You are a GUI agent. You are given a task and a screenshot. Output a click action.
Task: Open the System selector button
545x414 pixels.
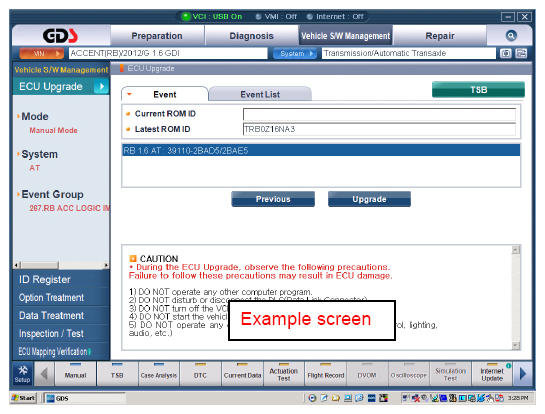[x=295, y=54]
